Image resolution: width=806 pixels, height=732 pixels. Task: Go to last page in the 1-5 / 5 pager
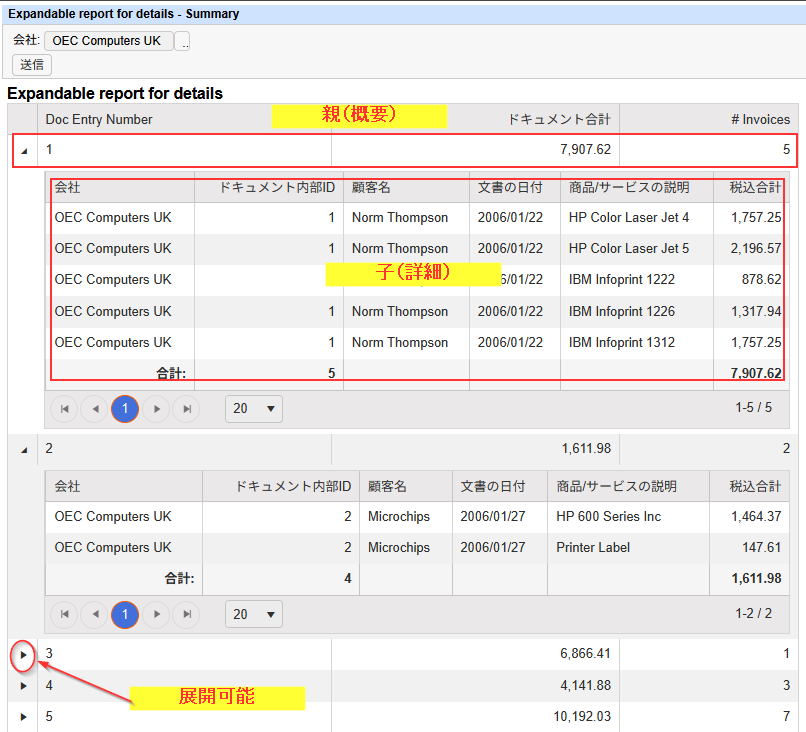pyautogui.click(x=187, y=409)
